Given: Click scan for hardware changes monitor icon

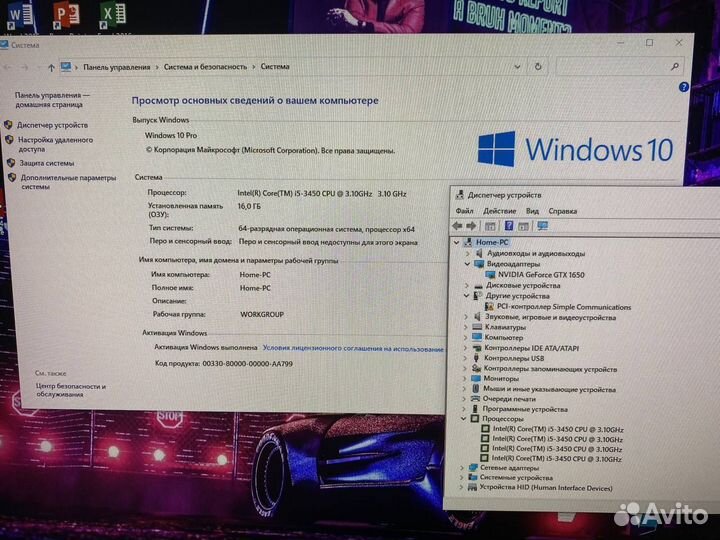Looking at the screenshot, I should (542, 226).
